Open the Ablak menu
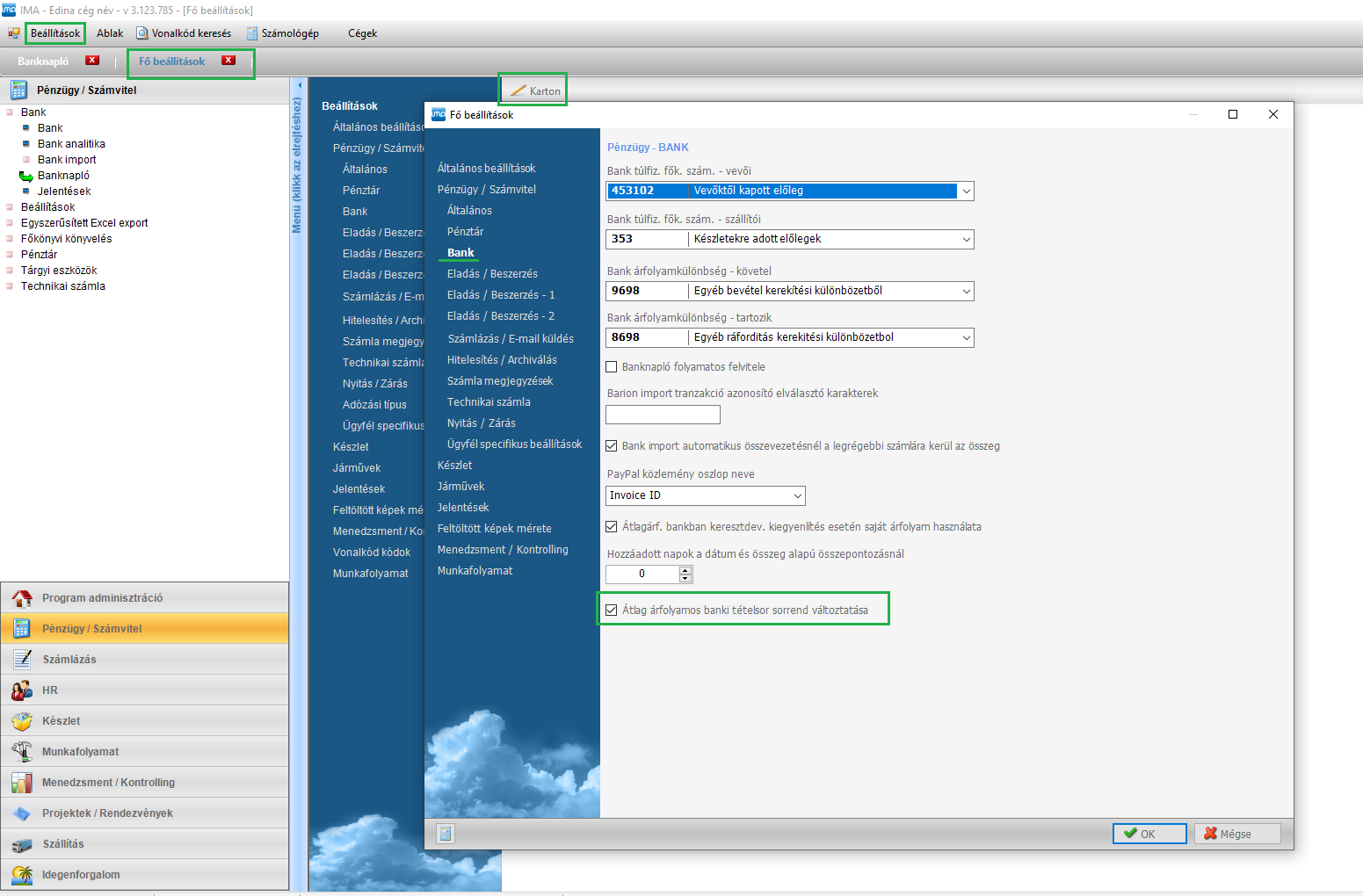1363x896 pixels. click(x=110, y=33)
